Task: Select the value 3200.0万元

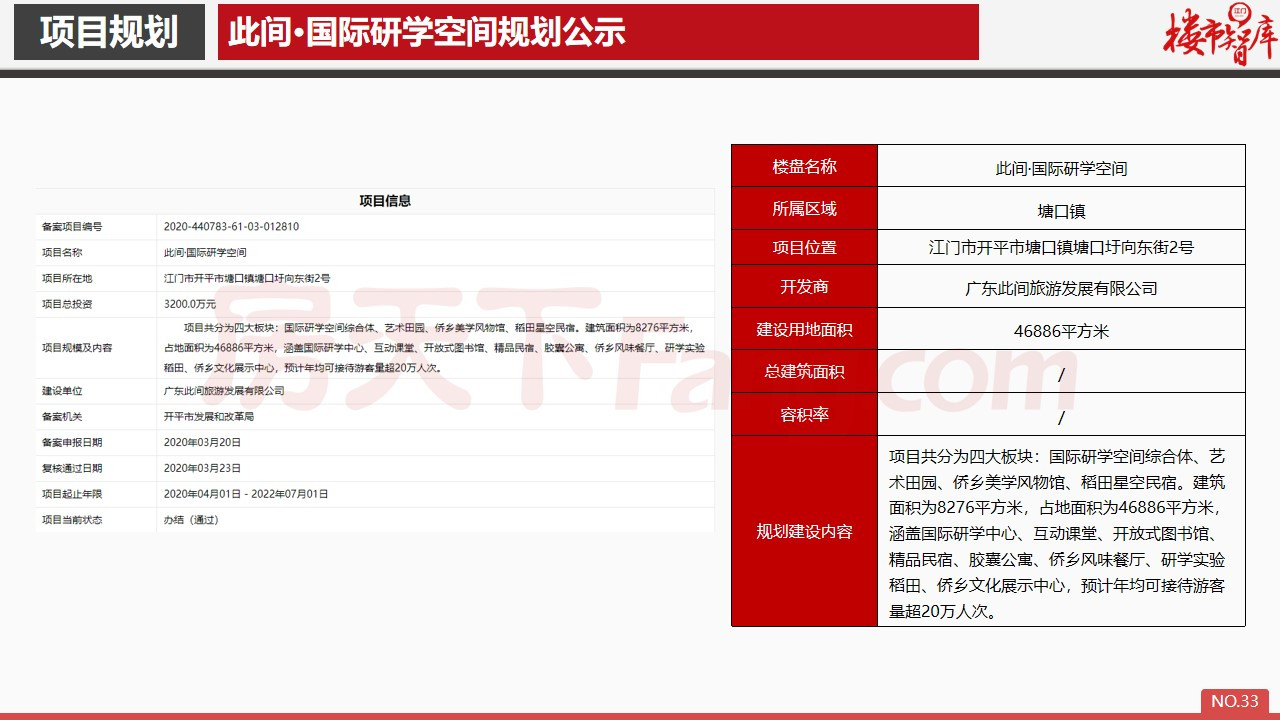Action: [190, 304]
